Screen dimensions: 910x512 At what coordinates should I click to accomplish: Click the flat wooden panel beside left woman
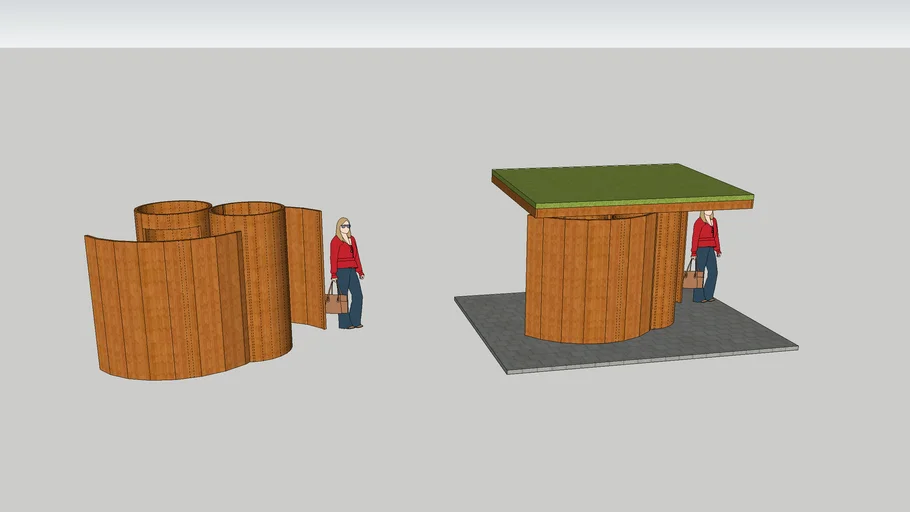tap(306, 265)
